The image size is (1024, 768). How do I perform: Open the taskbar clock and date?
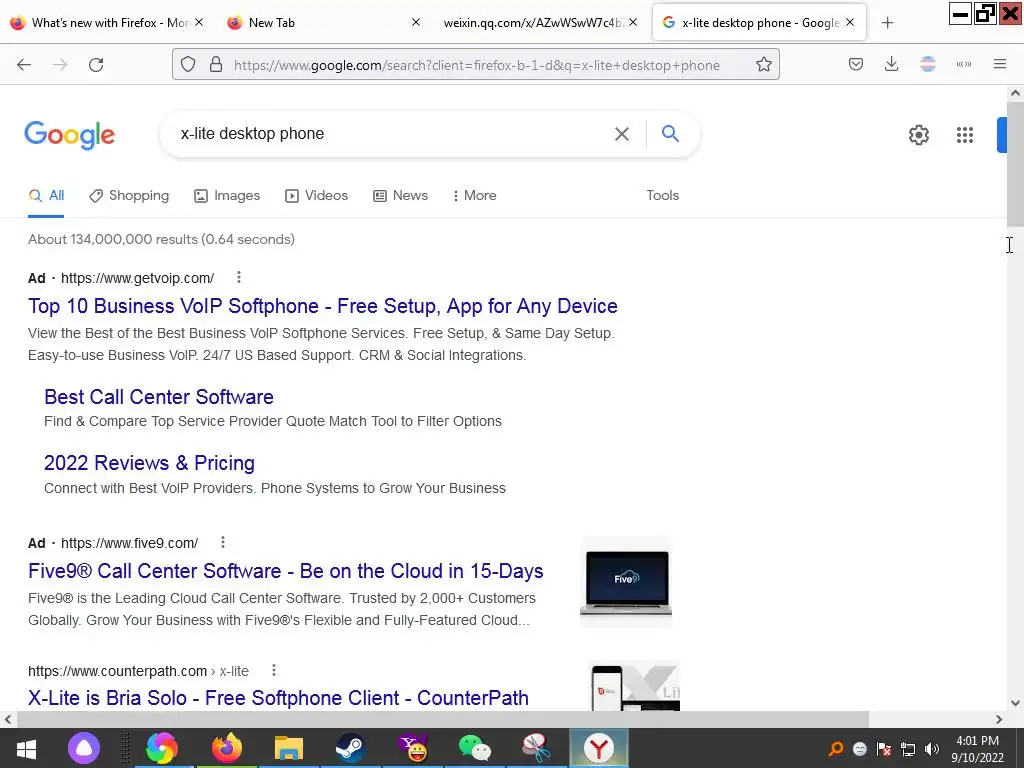click(x=977, y=749)
